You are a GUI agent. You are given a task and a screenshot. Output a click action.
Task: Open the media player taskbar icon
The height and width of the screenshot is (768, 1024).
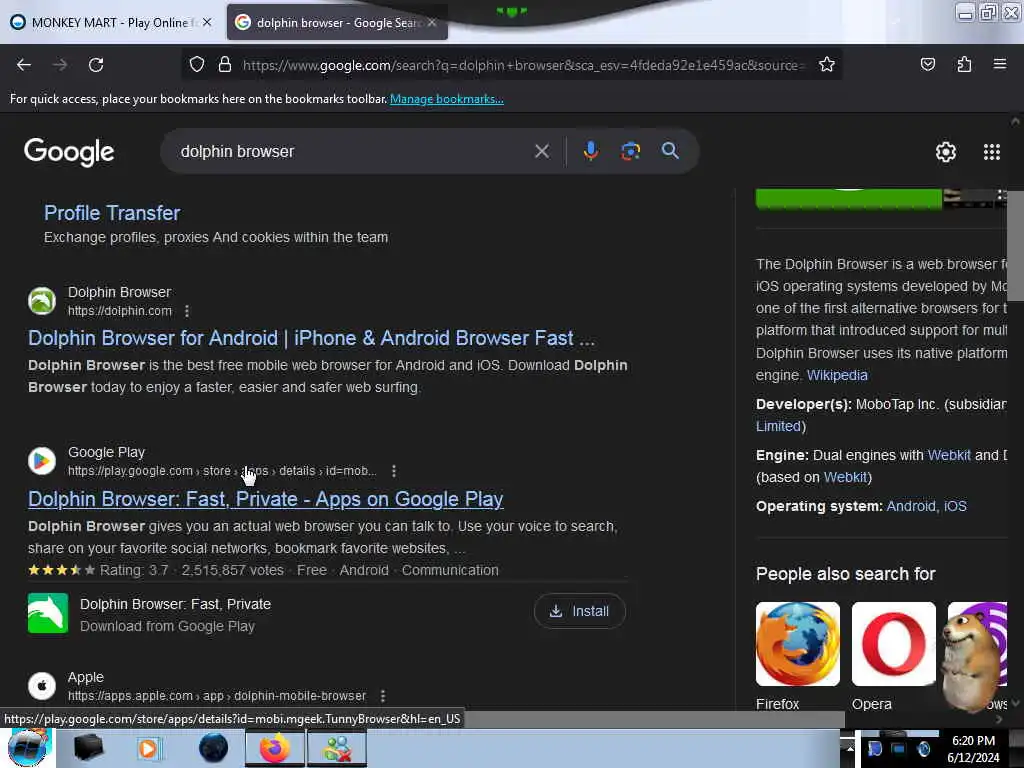pyautogui.click(x=148, y=748)
